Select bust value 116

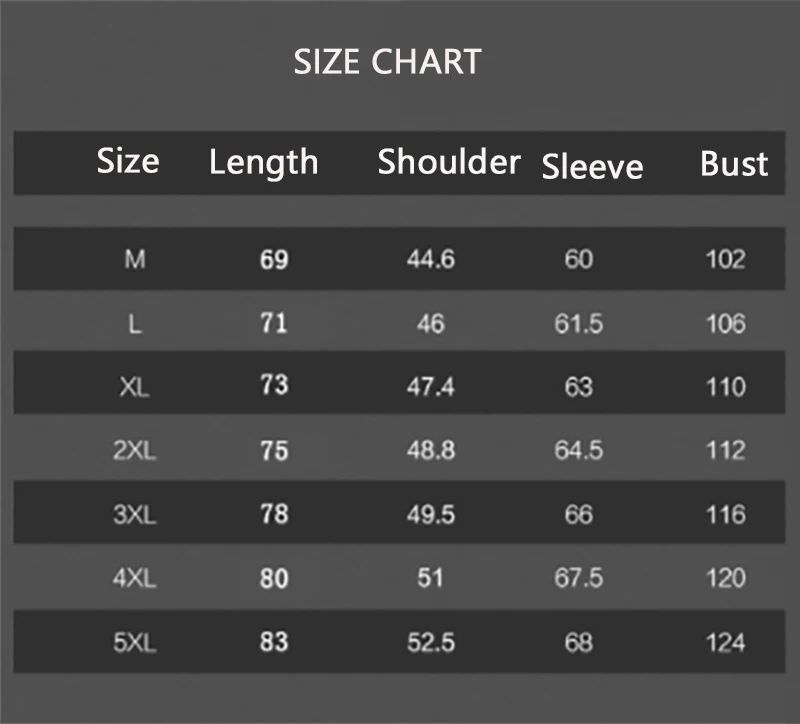coord(726,514)
